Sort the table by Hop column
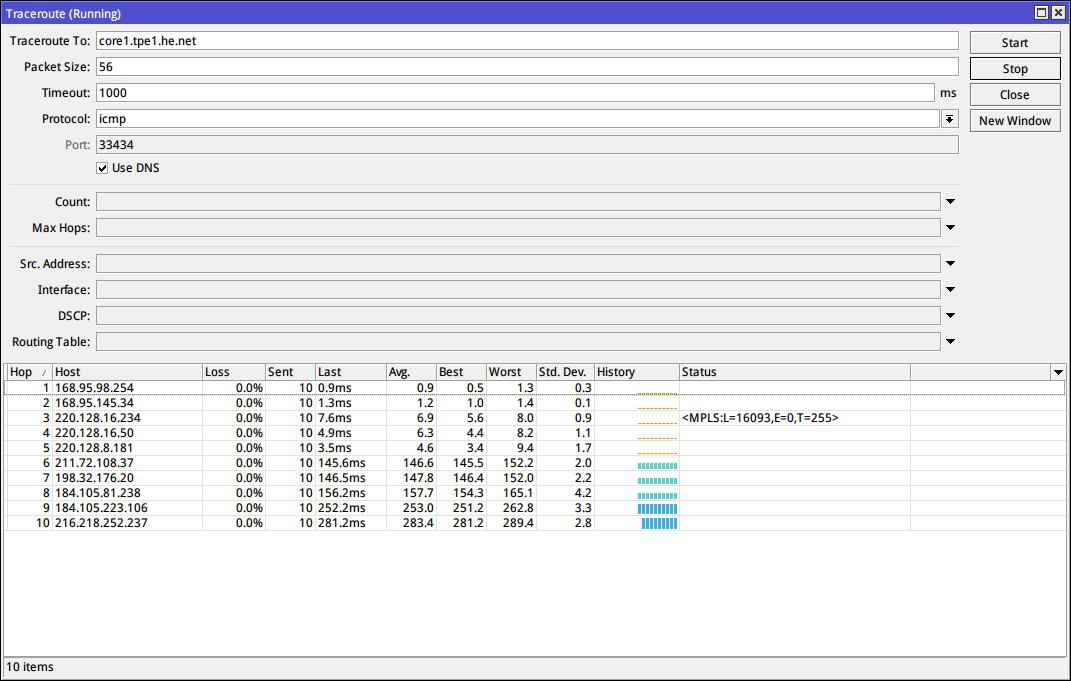Viewport: 1071px width, 681px height. point(28,372)
